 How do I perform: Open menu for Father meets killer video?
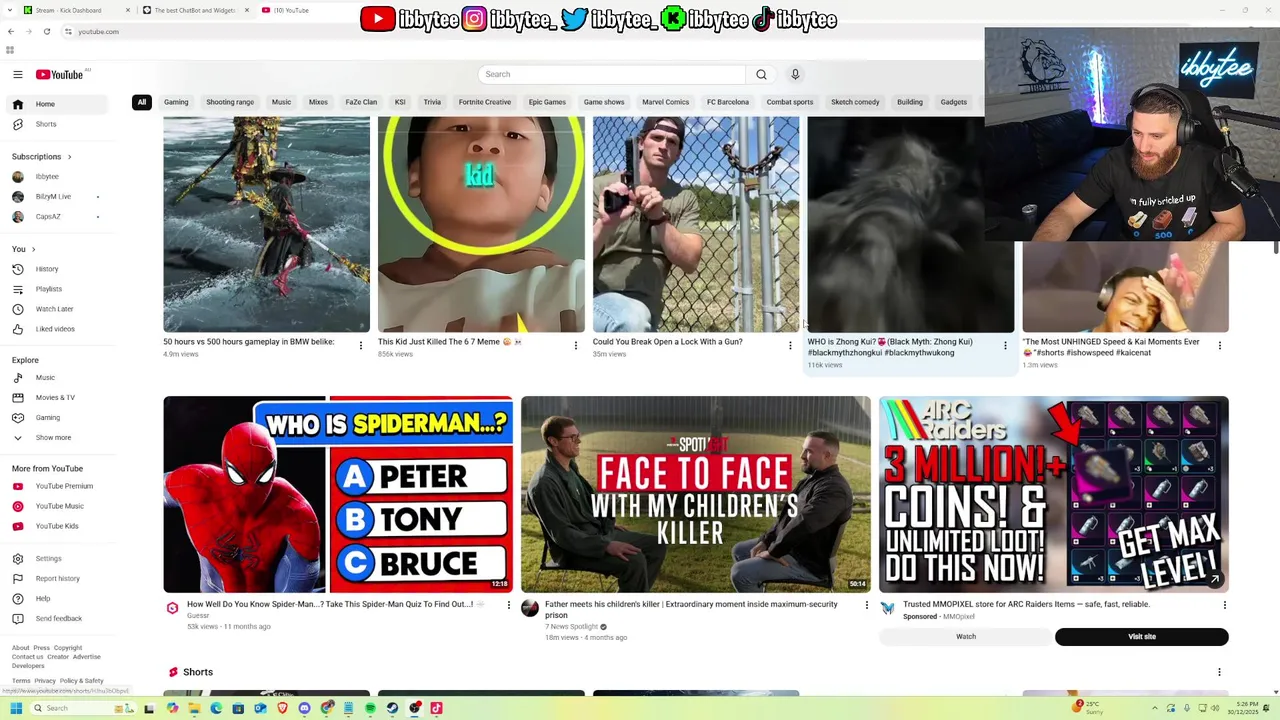pos(866,605)
